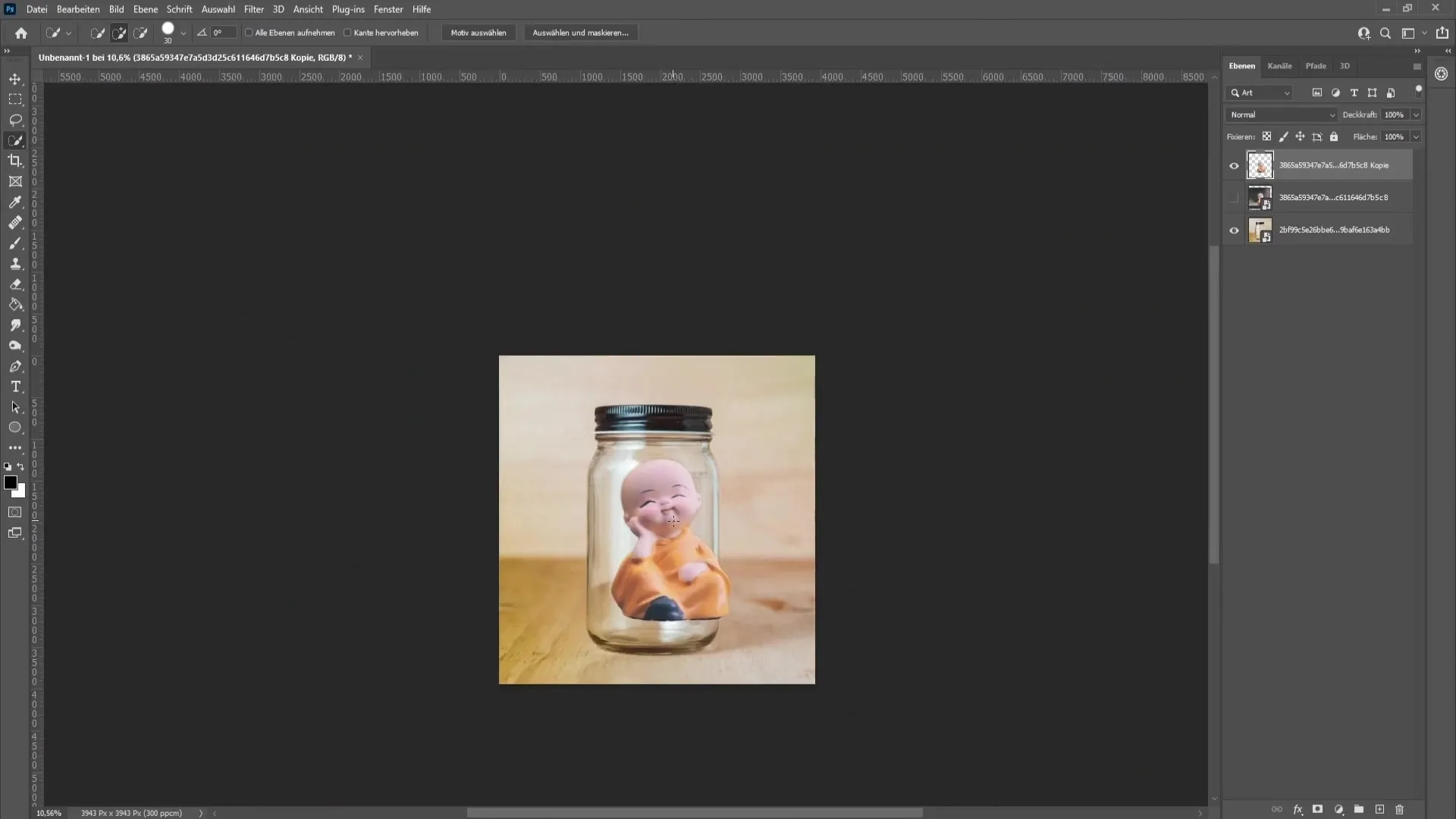Open the Fläche fill dropdown arrow
1456x819 pixels.
(1416, 136)
